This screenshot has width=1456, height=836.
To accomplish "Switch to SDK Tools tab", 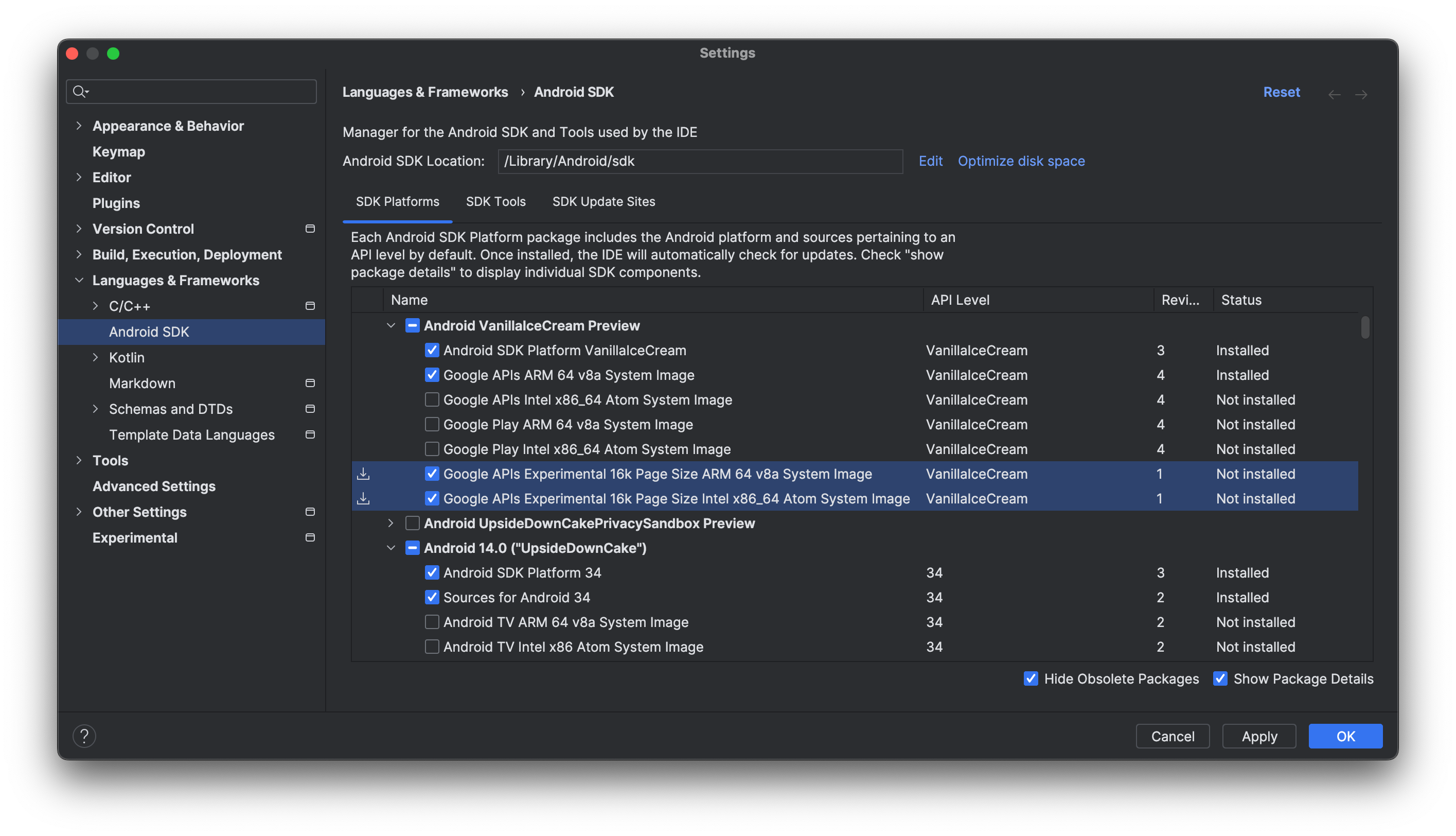I will coord(496,200).
